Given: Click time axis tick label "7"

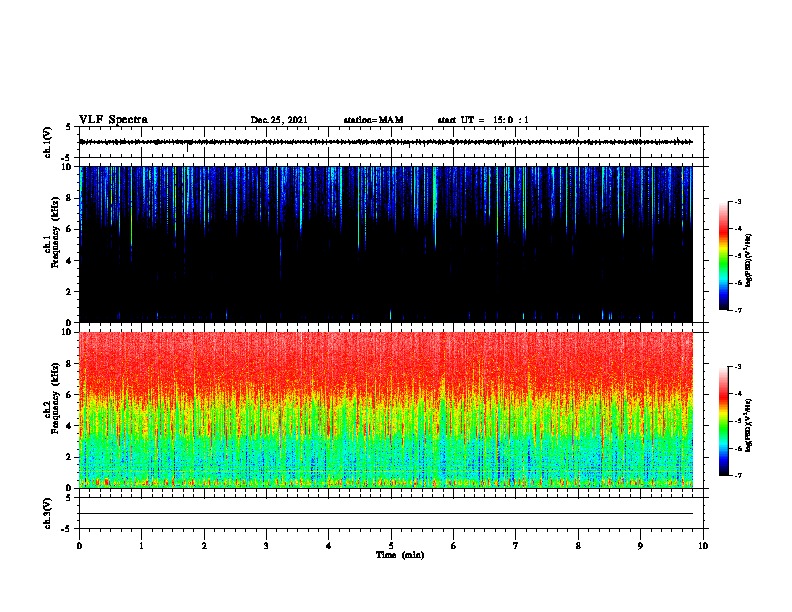Looking at the screenshot, I should 516,546.
